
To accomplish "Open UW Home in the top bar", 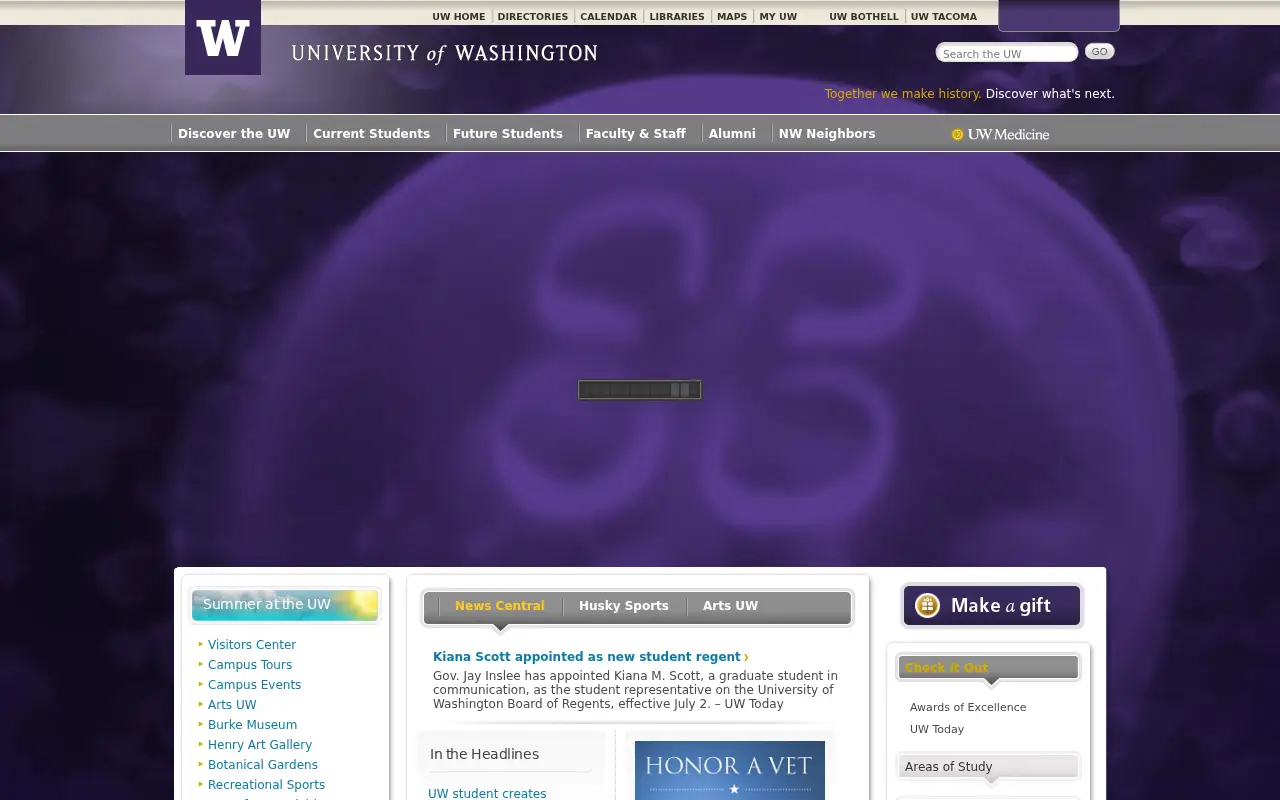I will pyautogui.click(x=459, y=17).
